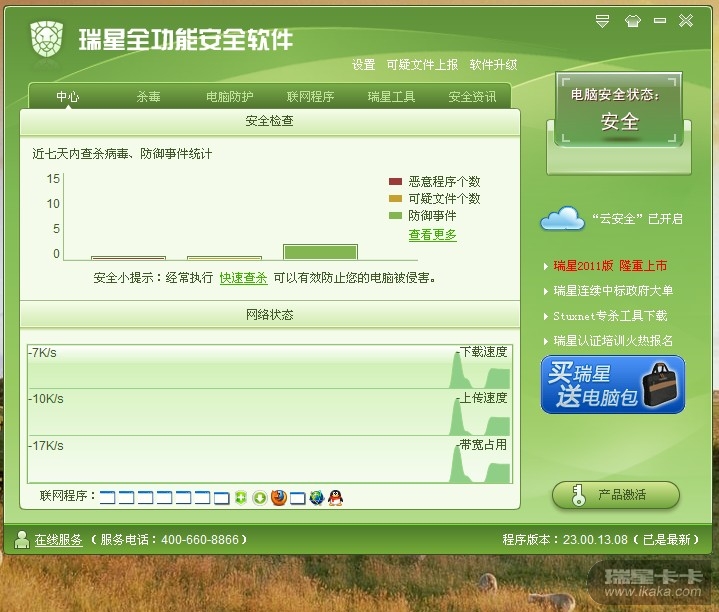
Task: Click the Rising lion shield logo
Action: click(x=46, y=39)
